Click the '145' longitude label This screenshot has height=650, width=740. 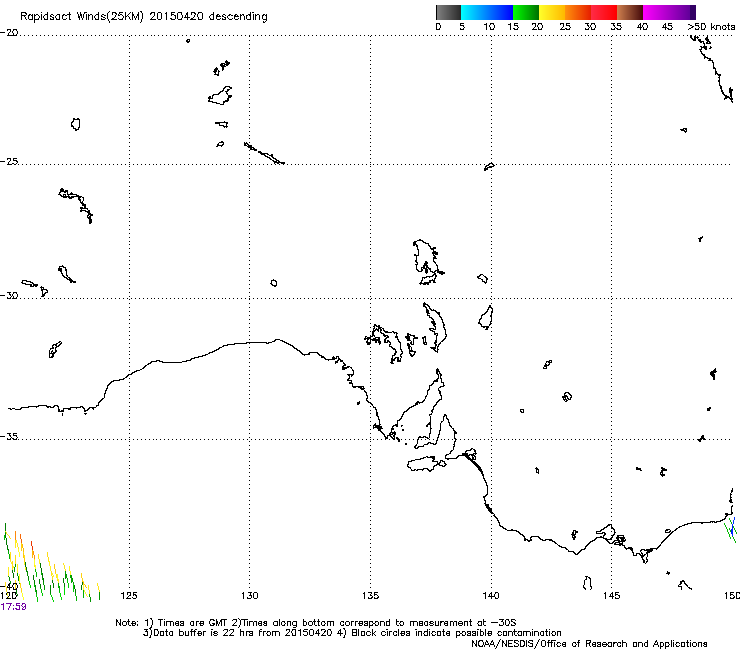coord(612,596)
